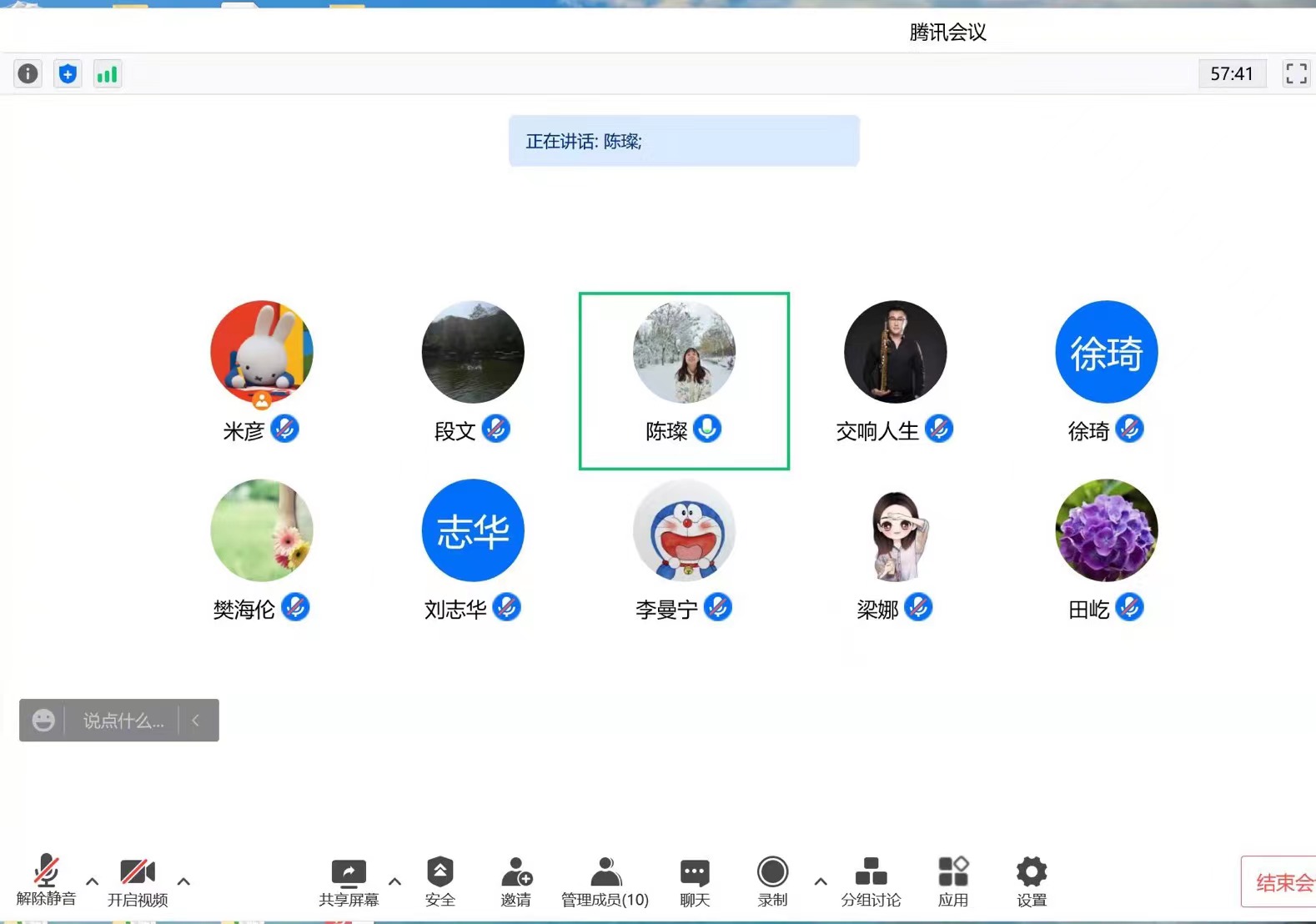
Task: Open Manage Members 管理成员(10)
Action: (x=605, y=881)
